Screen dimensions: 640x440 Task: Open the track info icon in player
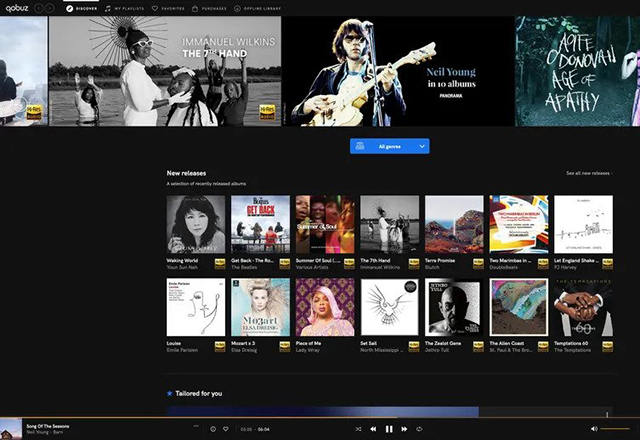213,429
